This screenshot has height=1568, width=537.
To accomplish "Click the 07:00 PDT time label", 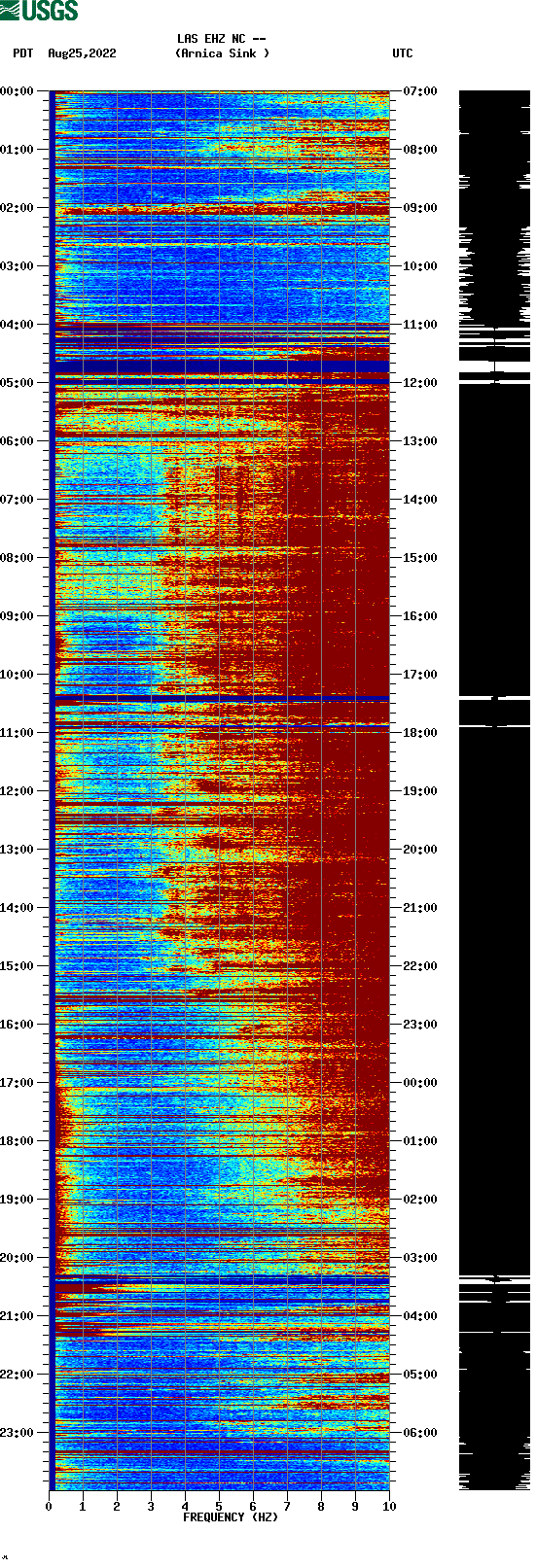I will (18, 500).
